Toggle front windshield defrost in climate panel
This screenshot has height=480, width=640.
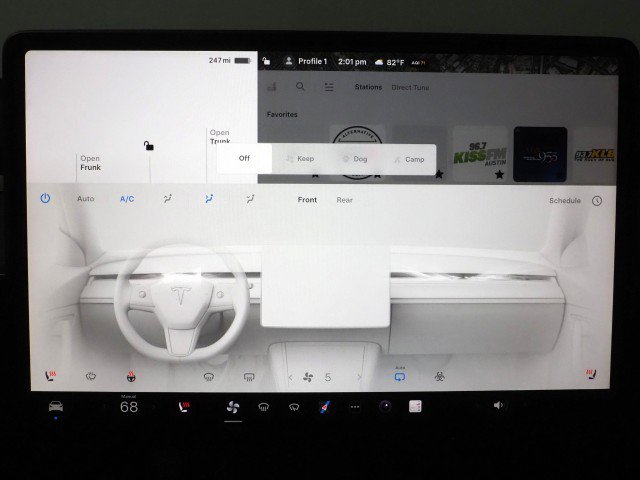[209, 377]
